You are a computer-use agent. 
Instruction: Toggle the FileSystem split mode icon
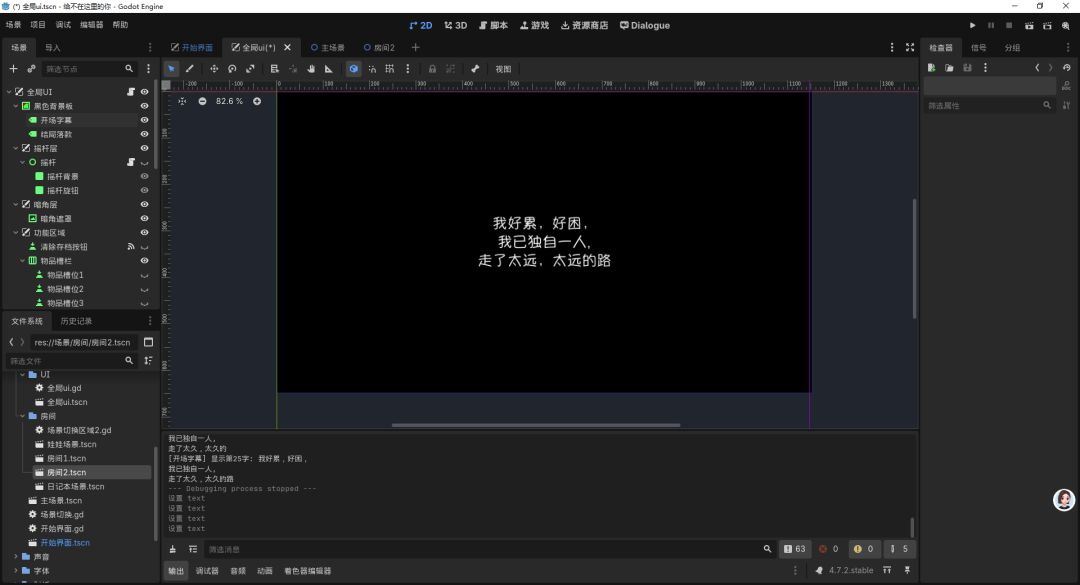[148, 342]
